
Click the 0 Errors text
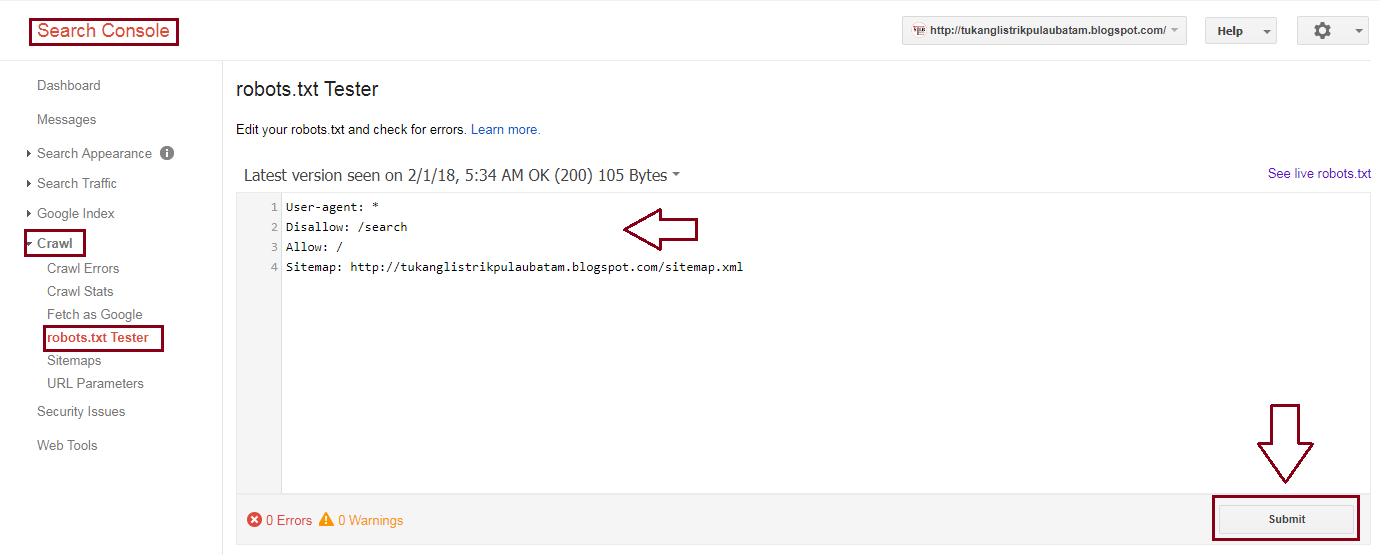tap(289, 521)
